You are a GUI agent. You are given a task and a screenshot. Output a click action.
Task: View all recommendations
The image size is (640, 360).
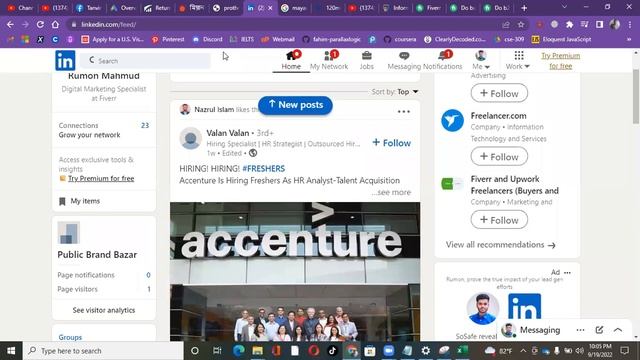click(500, 245)
